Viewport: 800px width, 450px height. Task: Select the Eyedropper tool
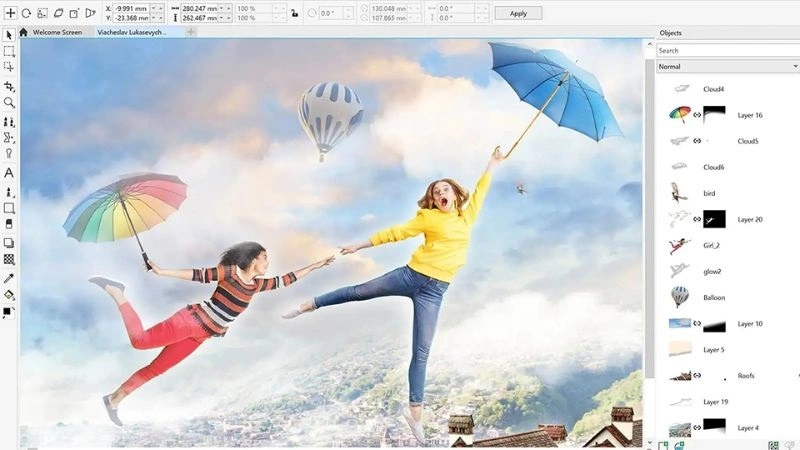[x=9, y=277]
